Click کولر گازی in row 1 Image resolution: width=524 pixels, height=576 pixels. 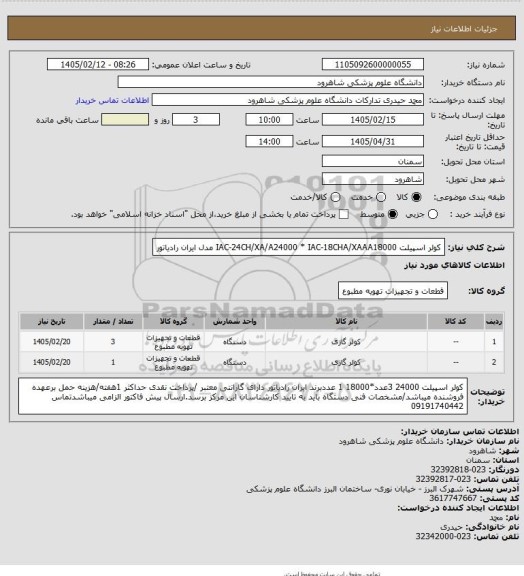click(345, 342)
